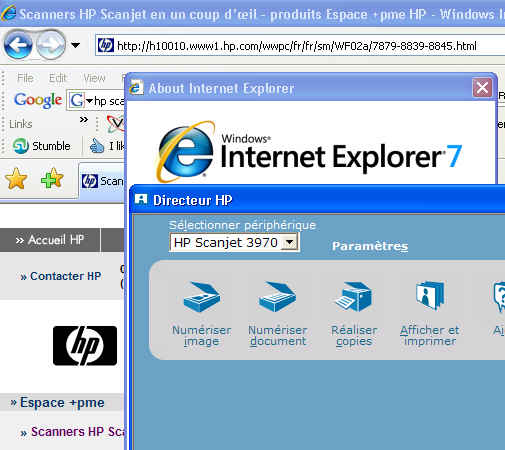The height and width of the screenshot is (450, 505).
Task: Expand the HP Scanjet 3970 device dropdown
Action: [290, 242]
